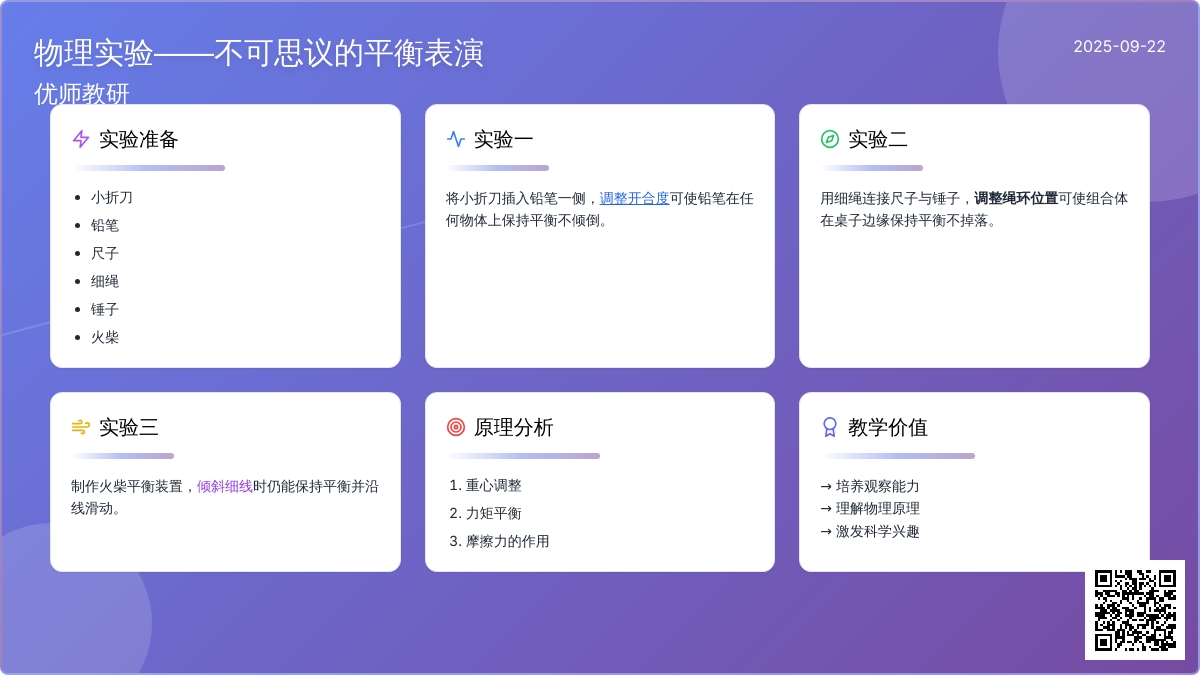Click the line 理解物理原理
This screenshot has width=1200, height=675.
coord(870,509)
